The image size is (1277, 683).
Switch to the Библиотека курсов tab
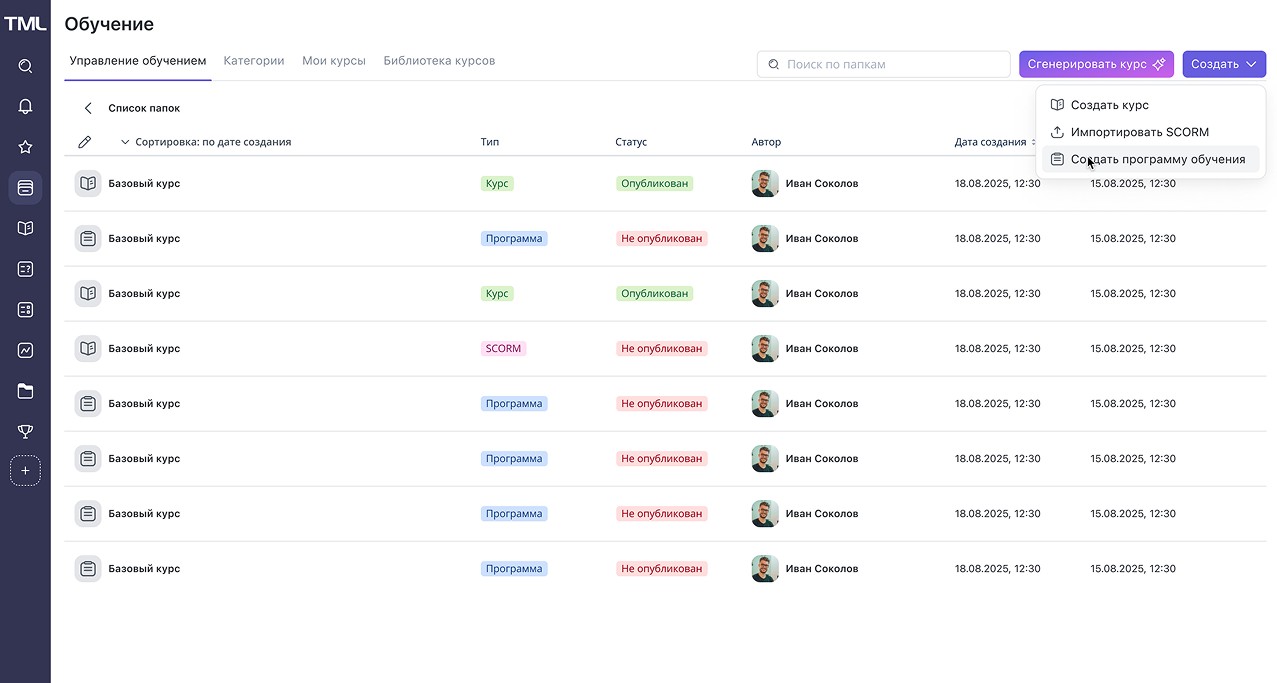439,61
